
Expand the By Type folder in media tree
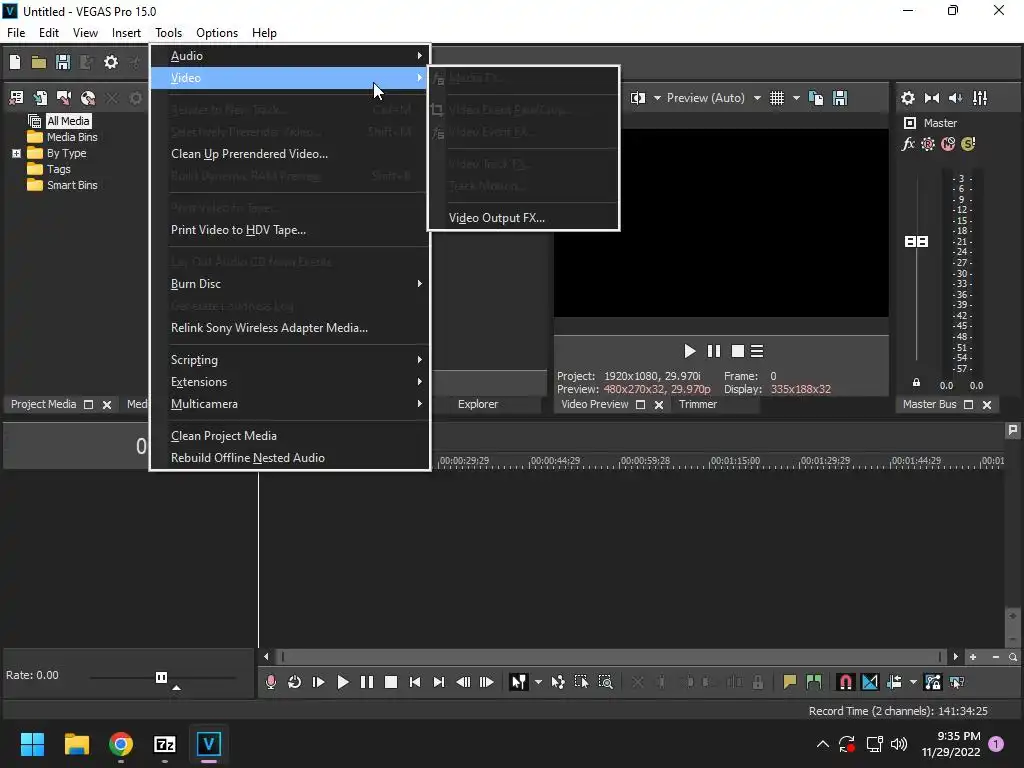point(16,153)
